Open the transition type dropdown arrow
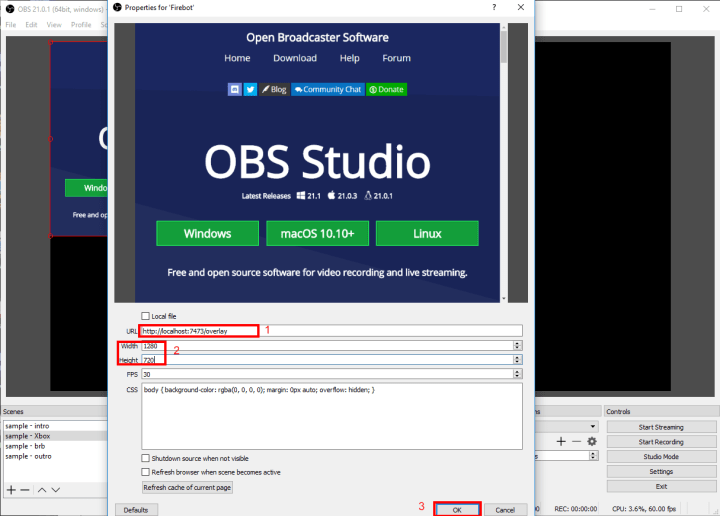 click(x=593, y=426)
